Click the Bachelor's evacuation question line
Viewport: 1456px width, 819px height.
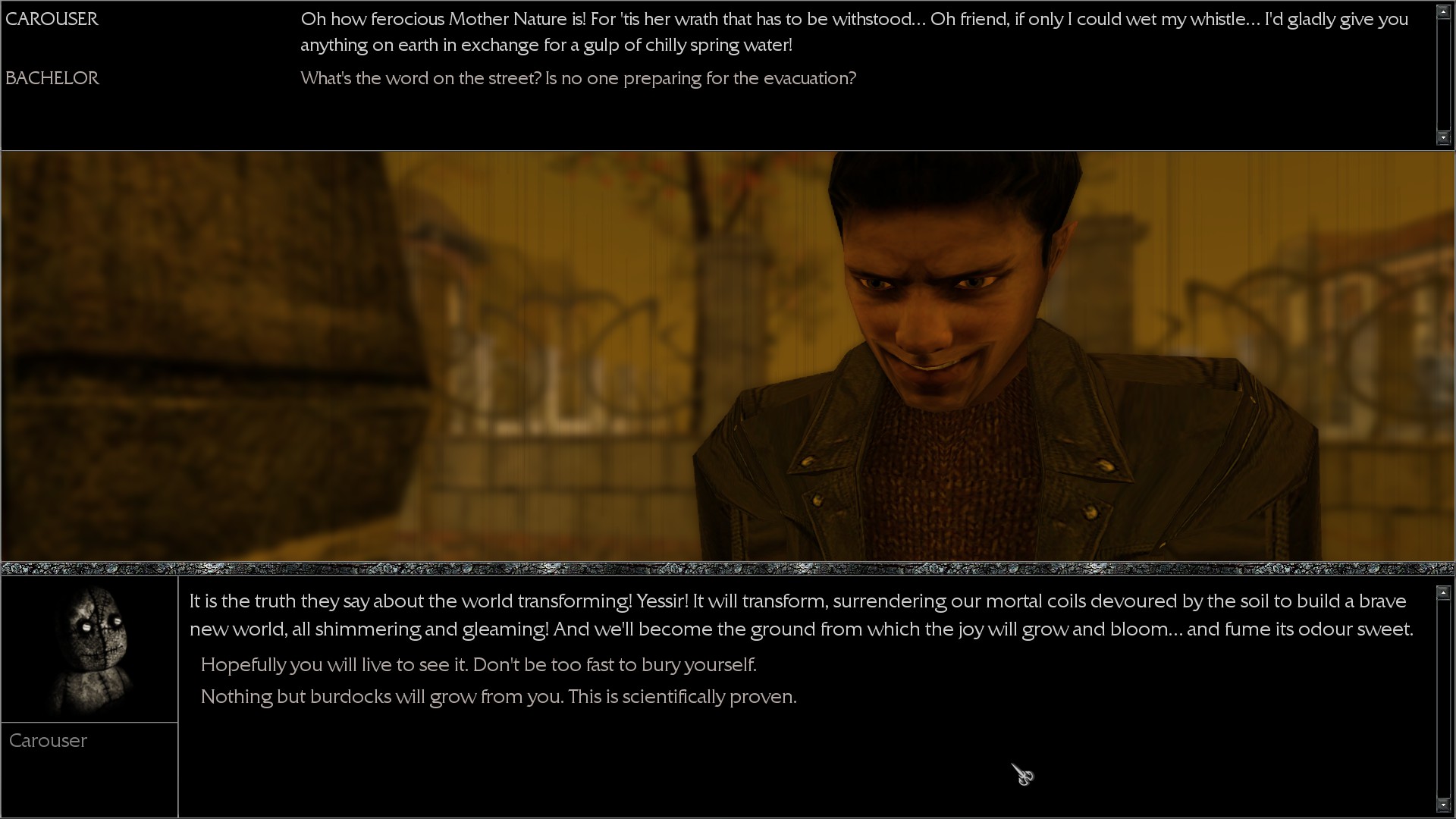pos(578,78)
